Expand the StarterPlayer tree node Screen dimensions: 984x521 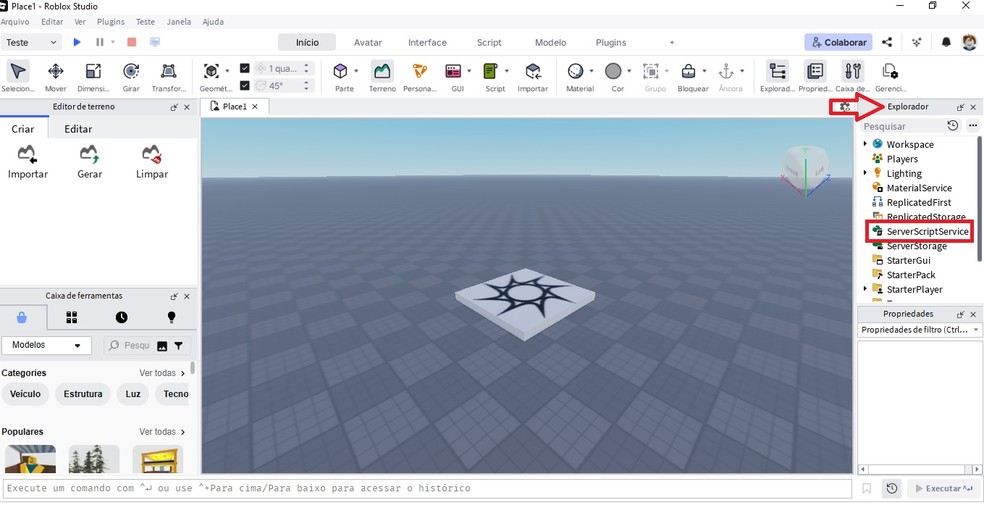tap(865, 289)
